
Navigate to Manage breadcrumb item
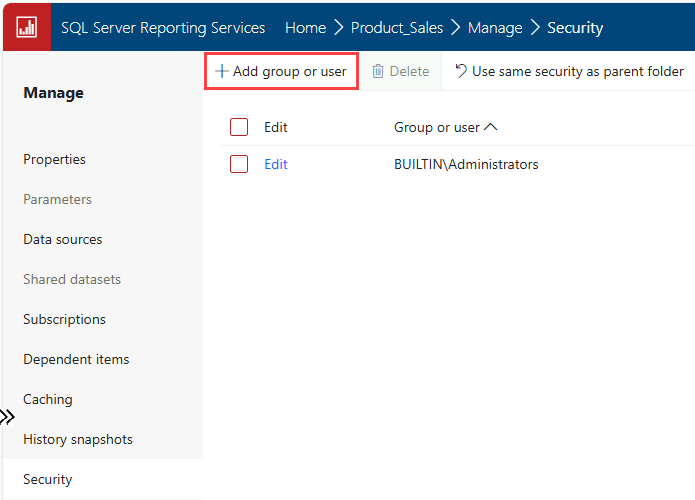(495, 28)
